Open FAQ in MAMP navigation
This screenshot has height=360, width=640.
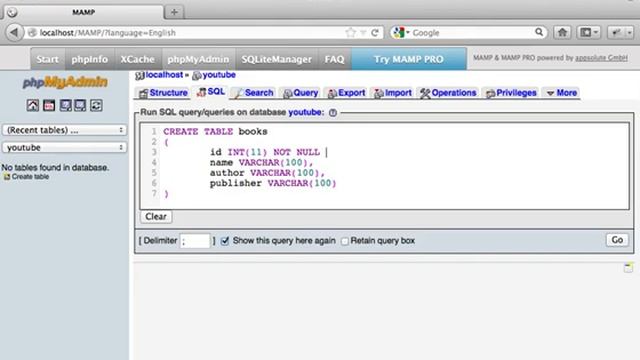click(x=335, y=59)
